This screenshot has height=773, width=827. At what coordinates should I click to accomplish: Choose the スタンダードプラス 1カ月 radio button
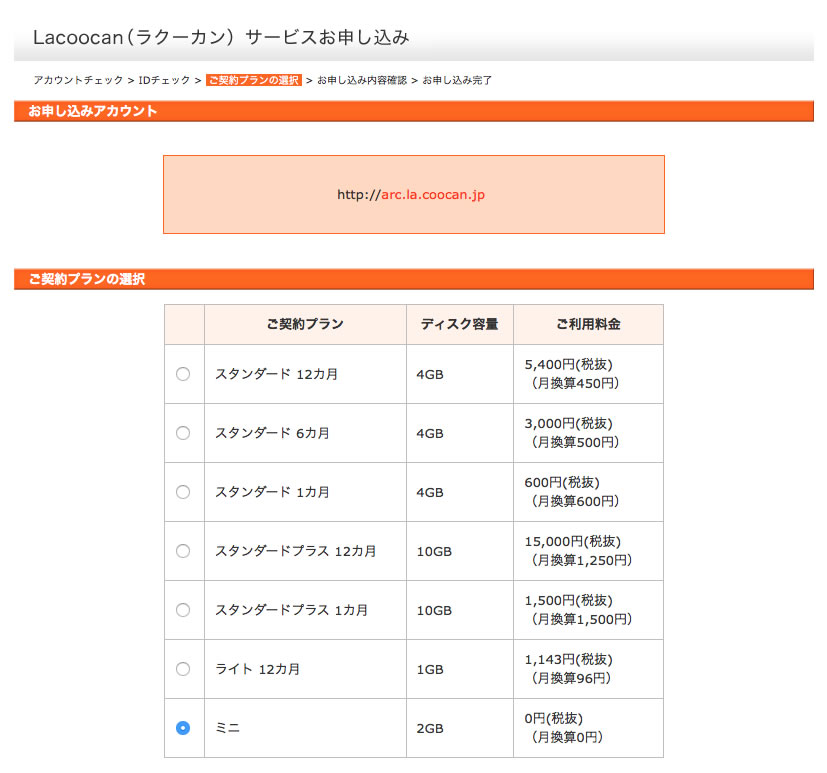[182, 610]
